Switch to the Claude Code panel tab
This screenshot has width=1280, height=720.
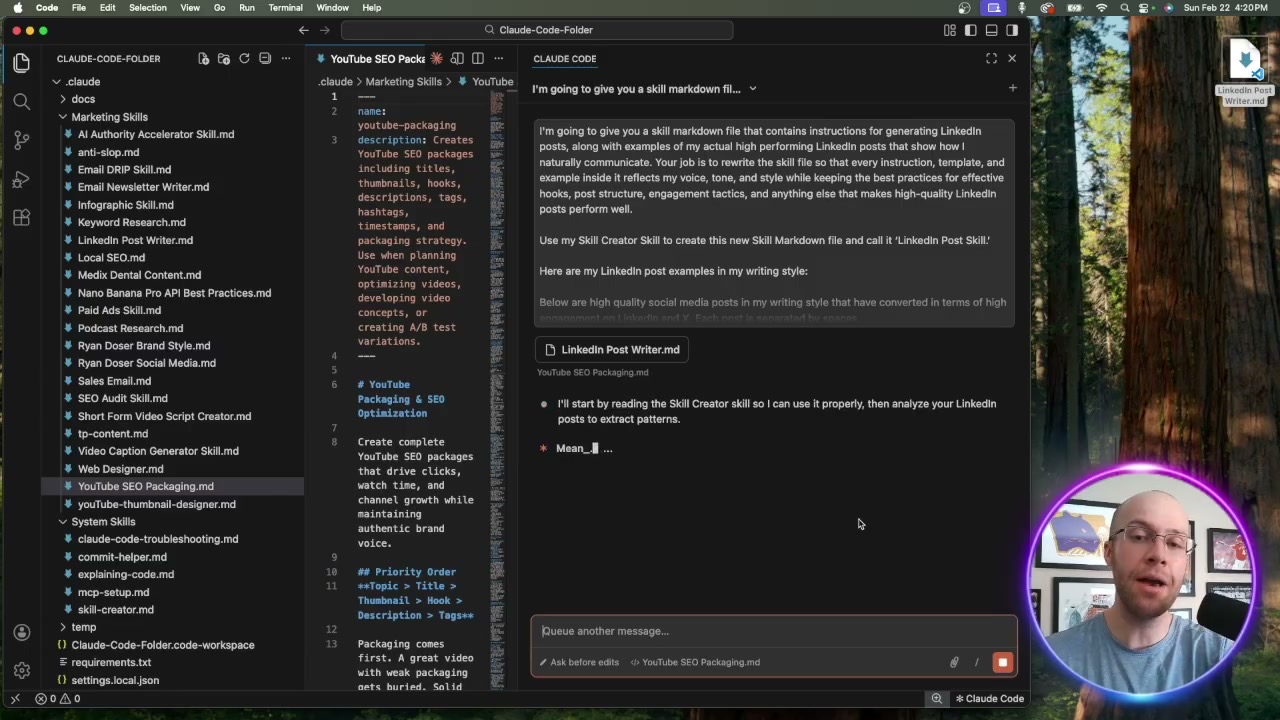[565, 59]
